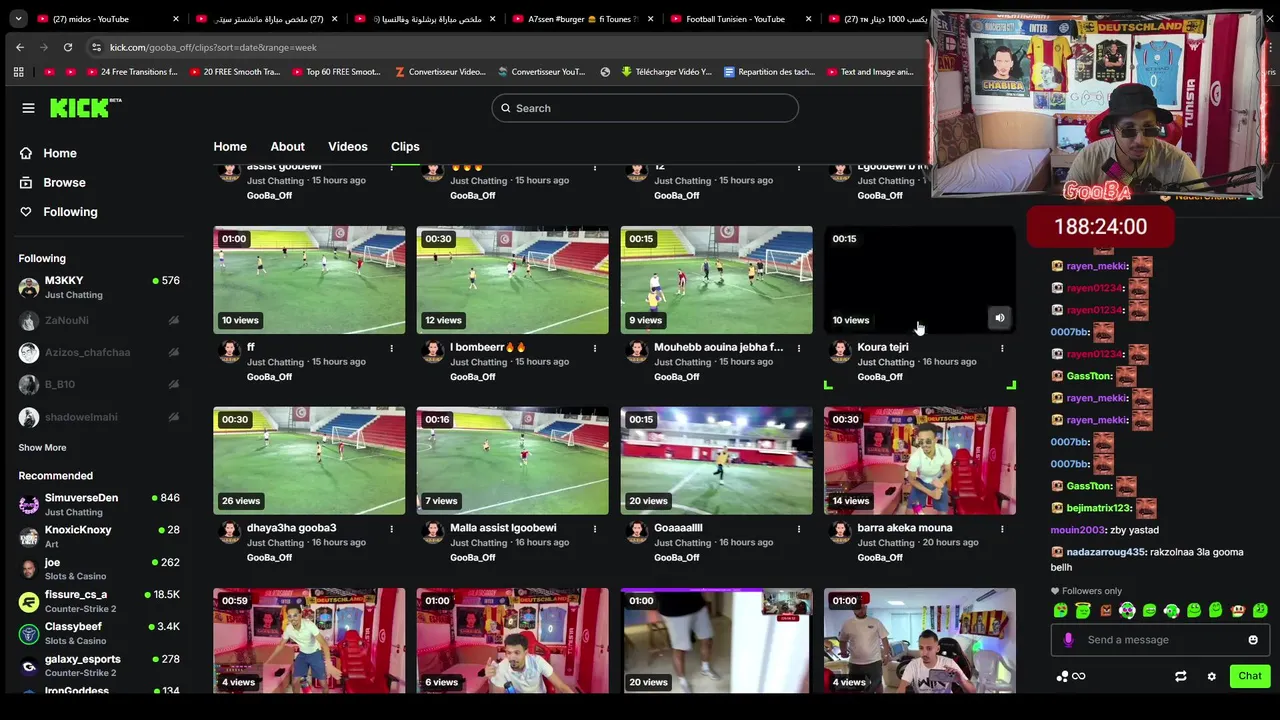
Task: Play 'barra akeka mouna' clip thumbnail
Action: pos(920,461)
